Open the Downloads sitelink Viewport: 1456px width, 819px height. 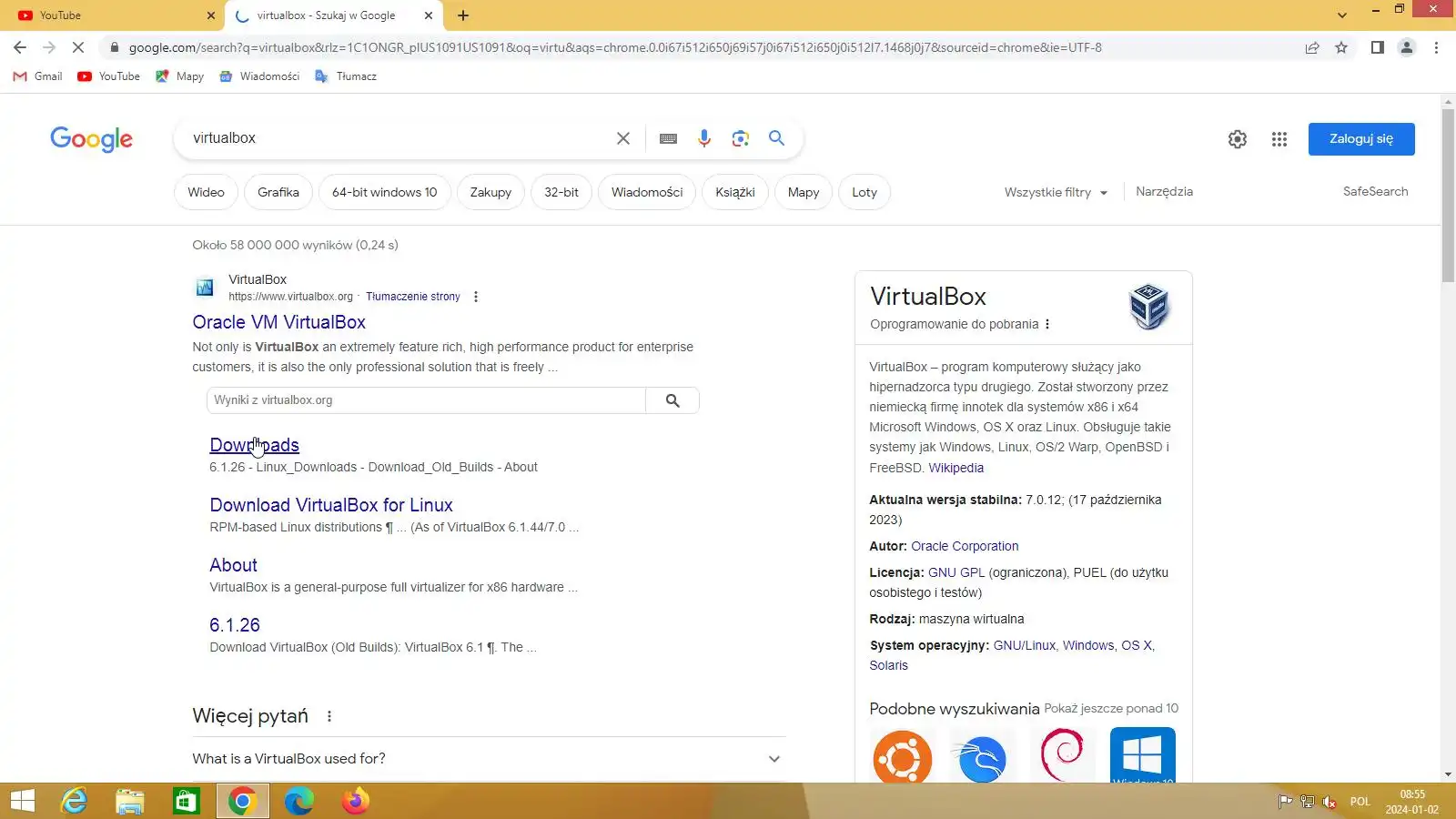coord(255,445)
